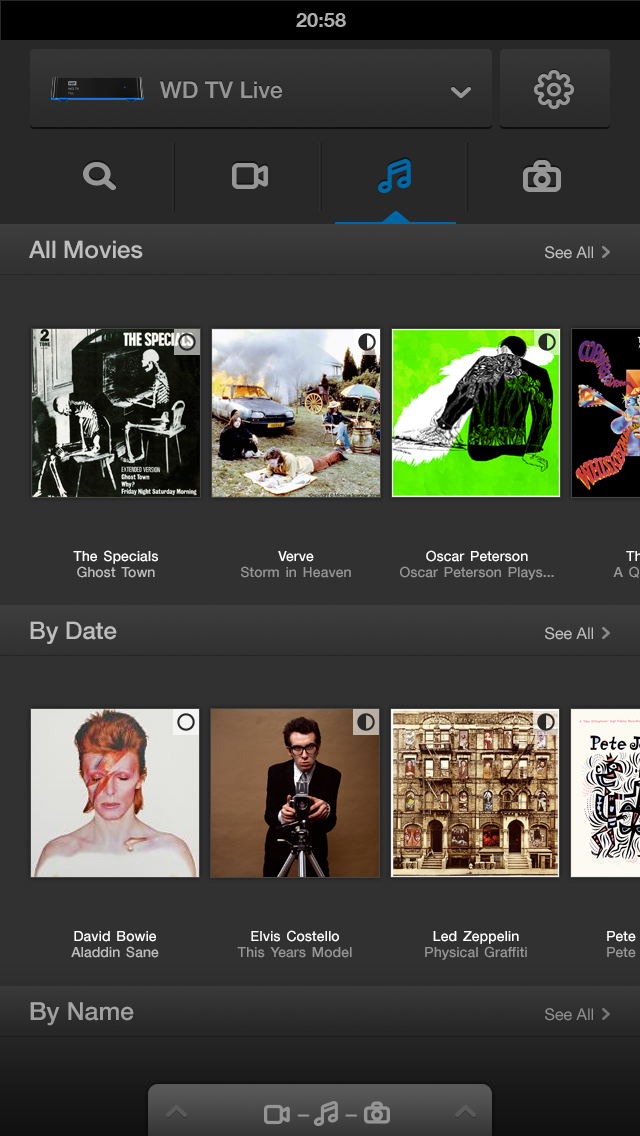Expand the right chevron on the bottom bar
Image resolution: width=640 pixels, height=1136 pixels.
(463, 1111)
